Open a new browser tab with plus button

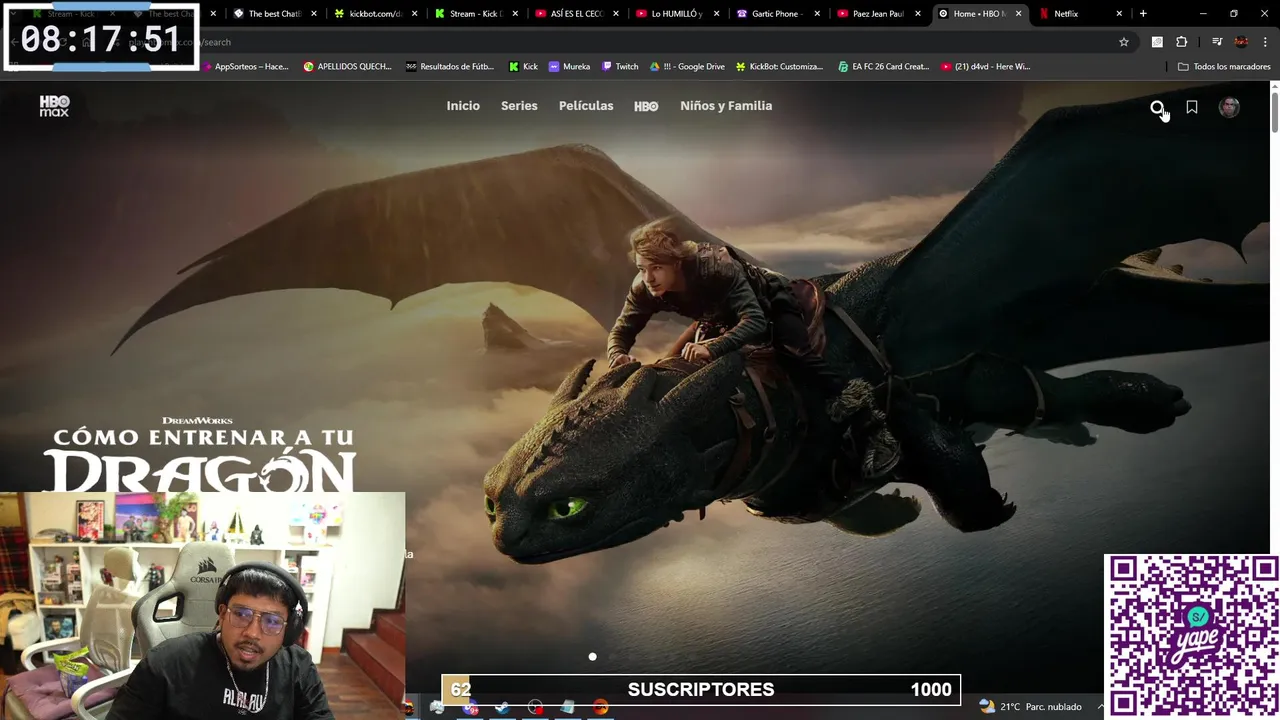point(1143,14)
